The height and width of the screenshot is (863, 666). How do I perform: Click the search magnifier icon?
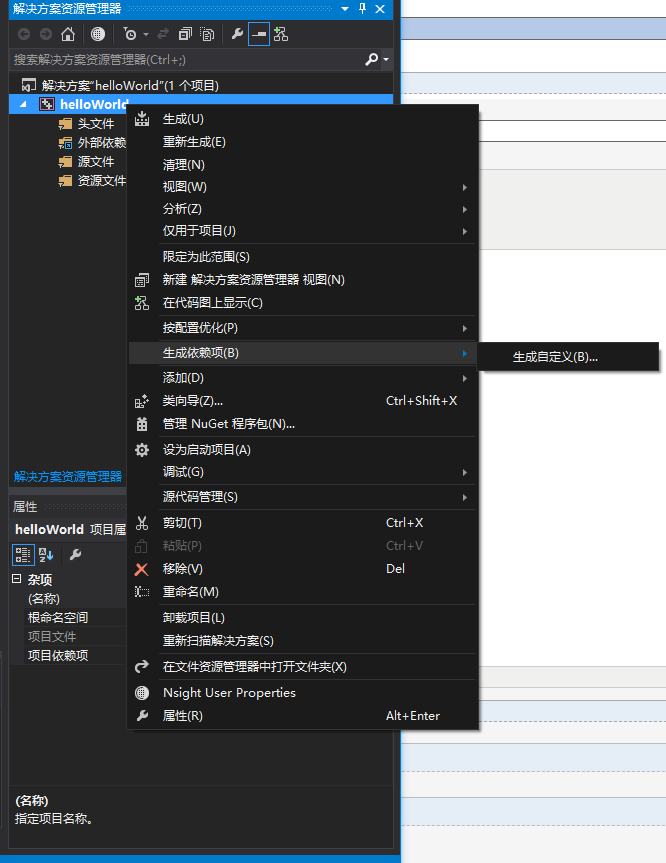(x=372, y=59)
